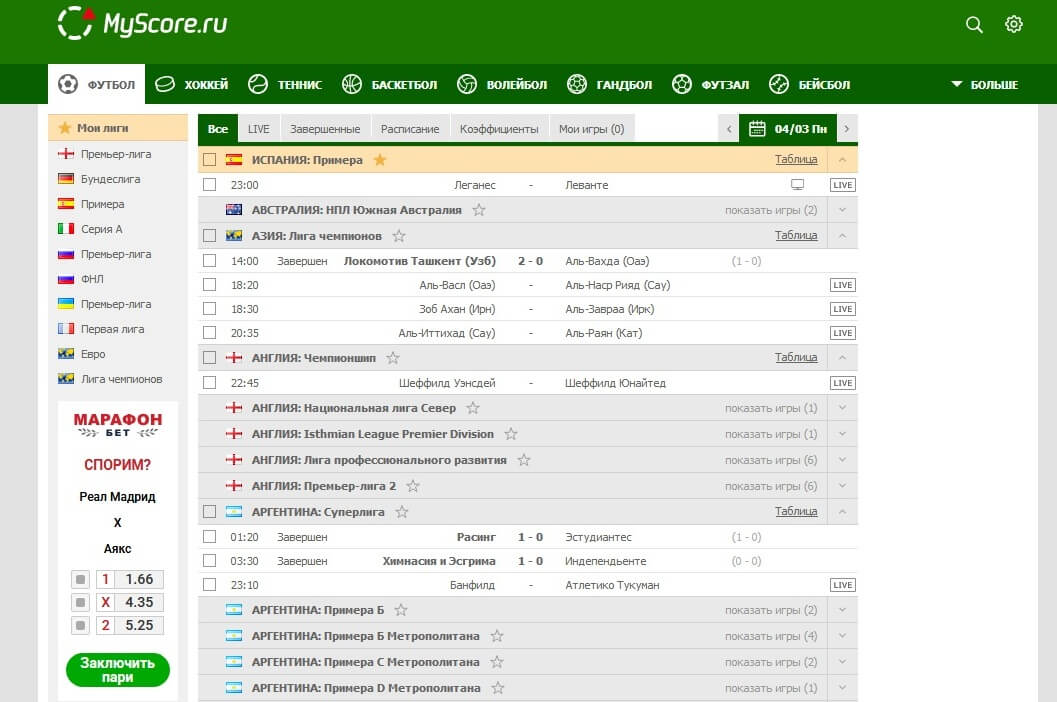1057x702 pixels.
Task: Favorite АРГЕНТИНА: Примера С Метрополитана star
Action: pyautogui.click(x=497, y=662)
